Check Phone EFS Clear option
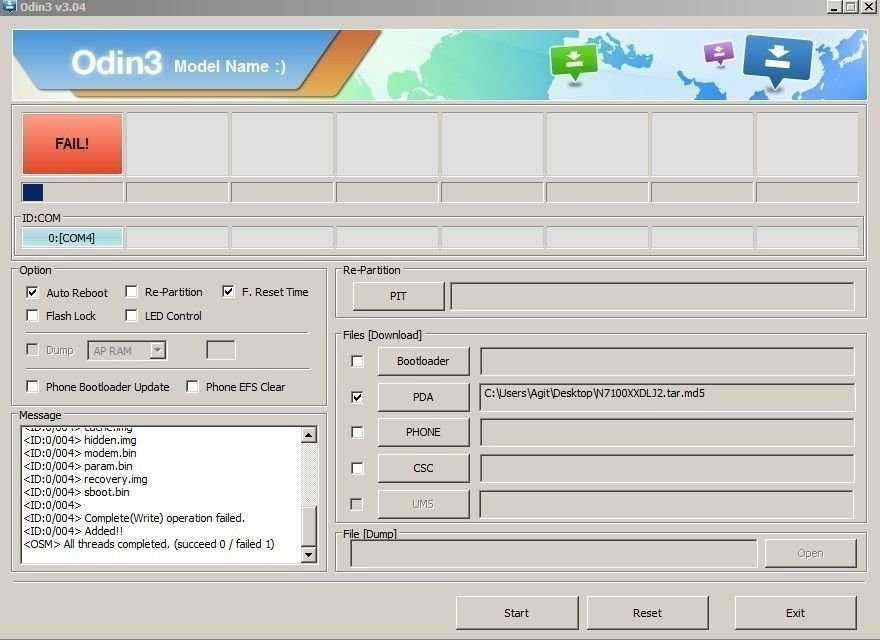 pyautogui.click(x=192, y=386)
